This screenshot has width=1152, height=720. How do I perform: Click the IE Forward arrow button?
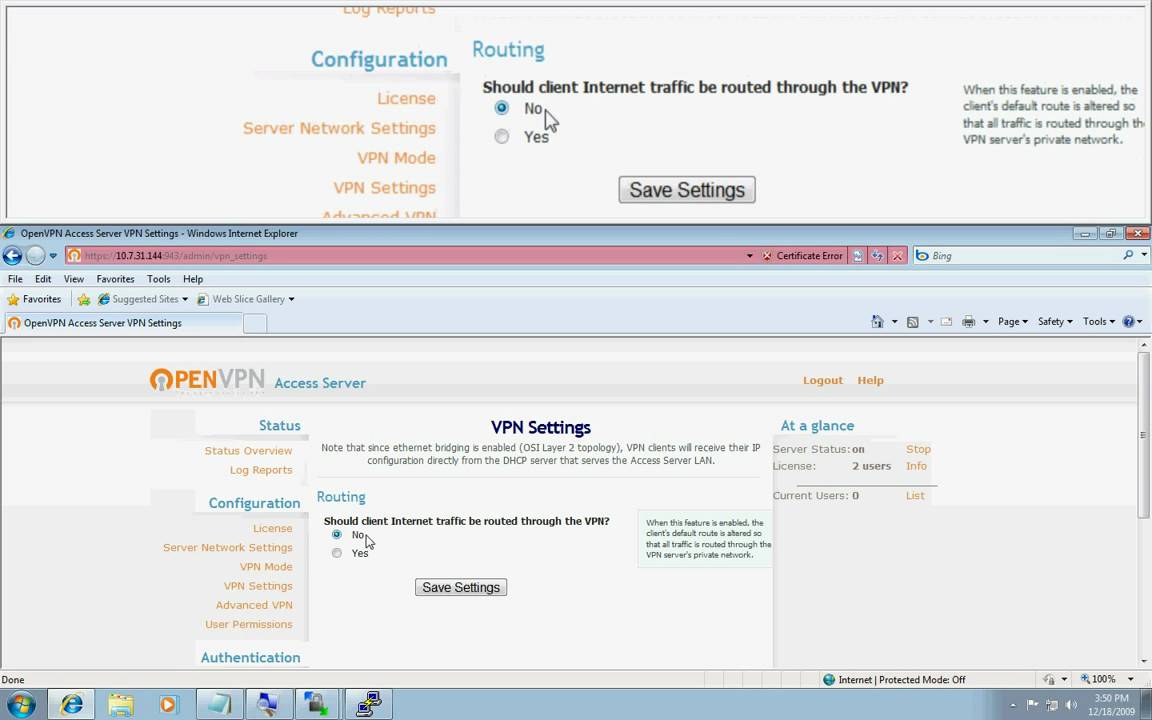[x=35, y=256]
